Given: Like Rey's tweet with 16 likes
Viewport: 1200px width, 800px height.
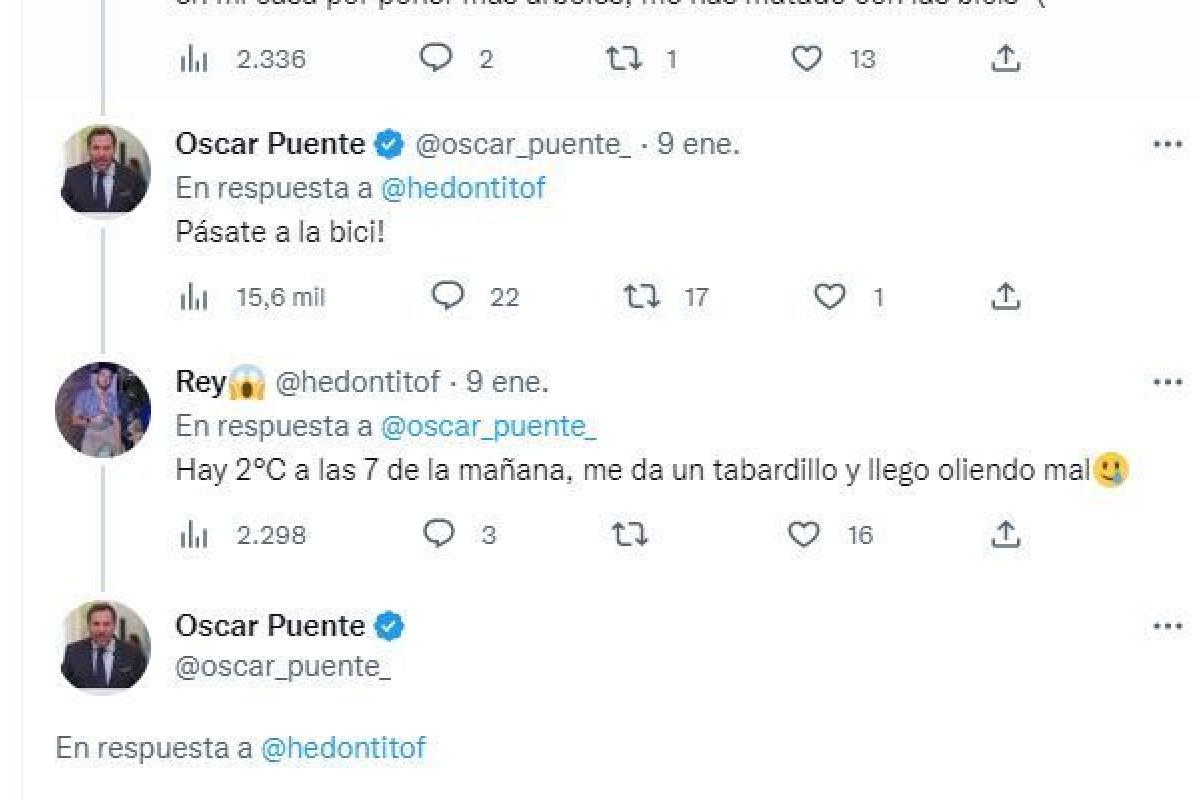Looking at the screenshot, I should (805, 535).
